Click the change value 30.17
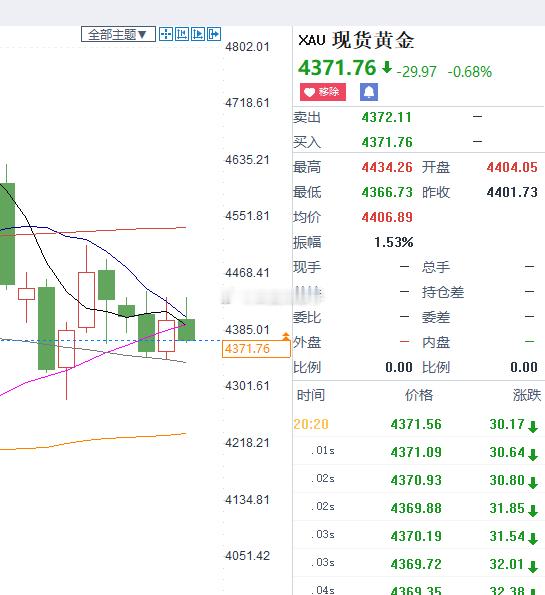545x595 pixels. [507, 424]
